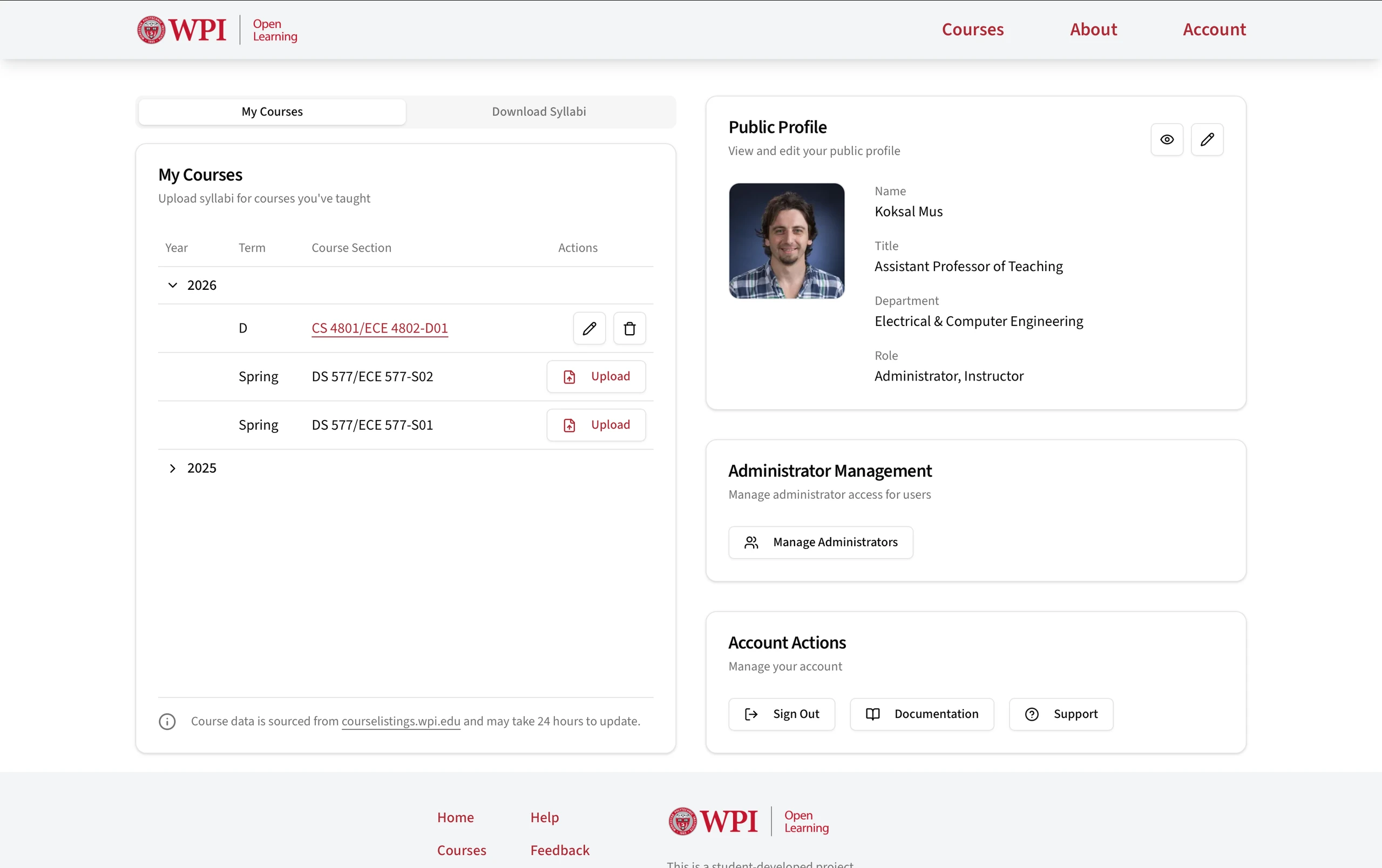Upload a syllabus for DS 577/ECE 577-S02

click(597, 376)
